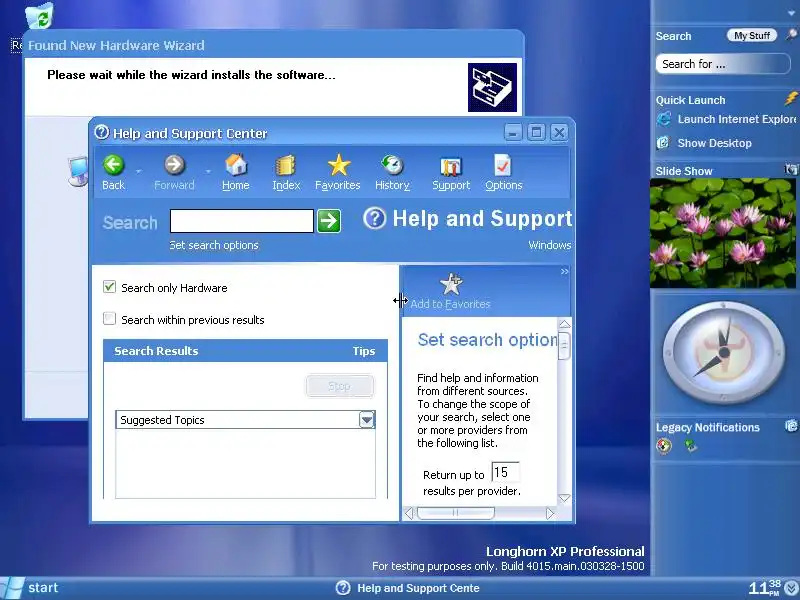The height and width of the screenshot is (600, 800).
Task: Click the Legacy Notifications header text
Action: 708,428
